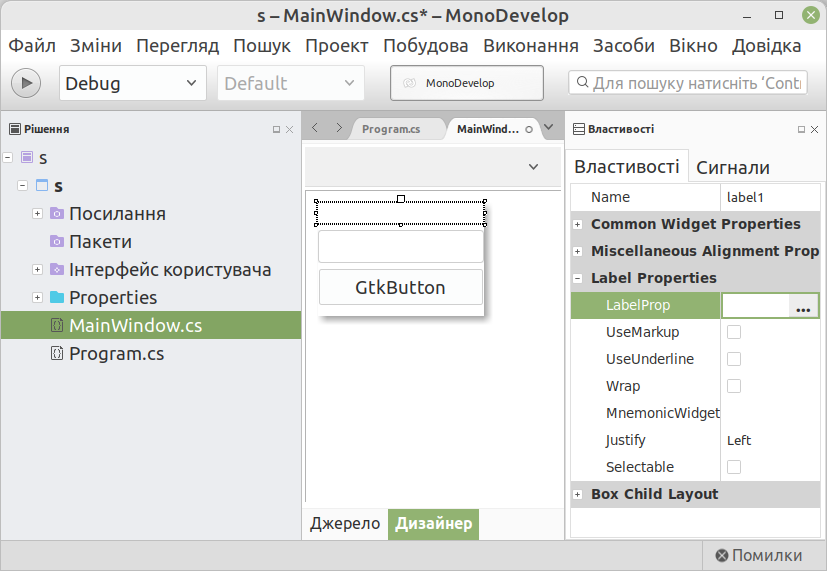Viewport: 827px width, 571px height.
Task: Click the GtkButton in the designer
Action: coord(400,288)
